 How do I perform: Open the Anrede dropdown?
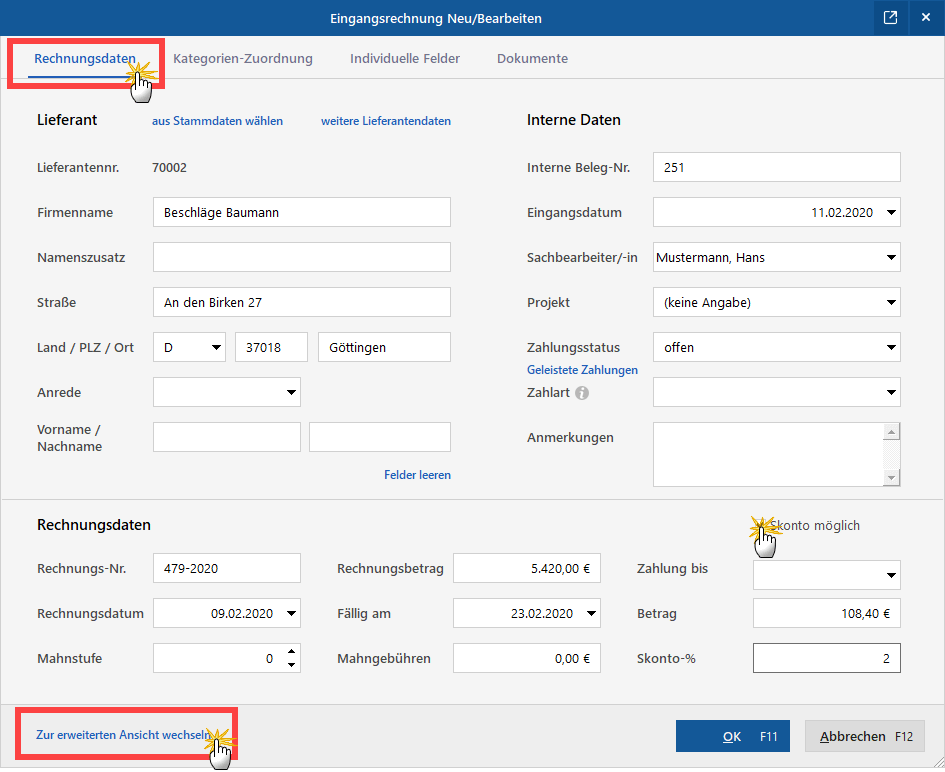click(291, 392)
